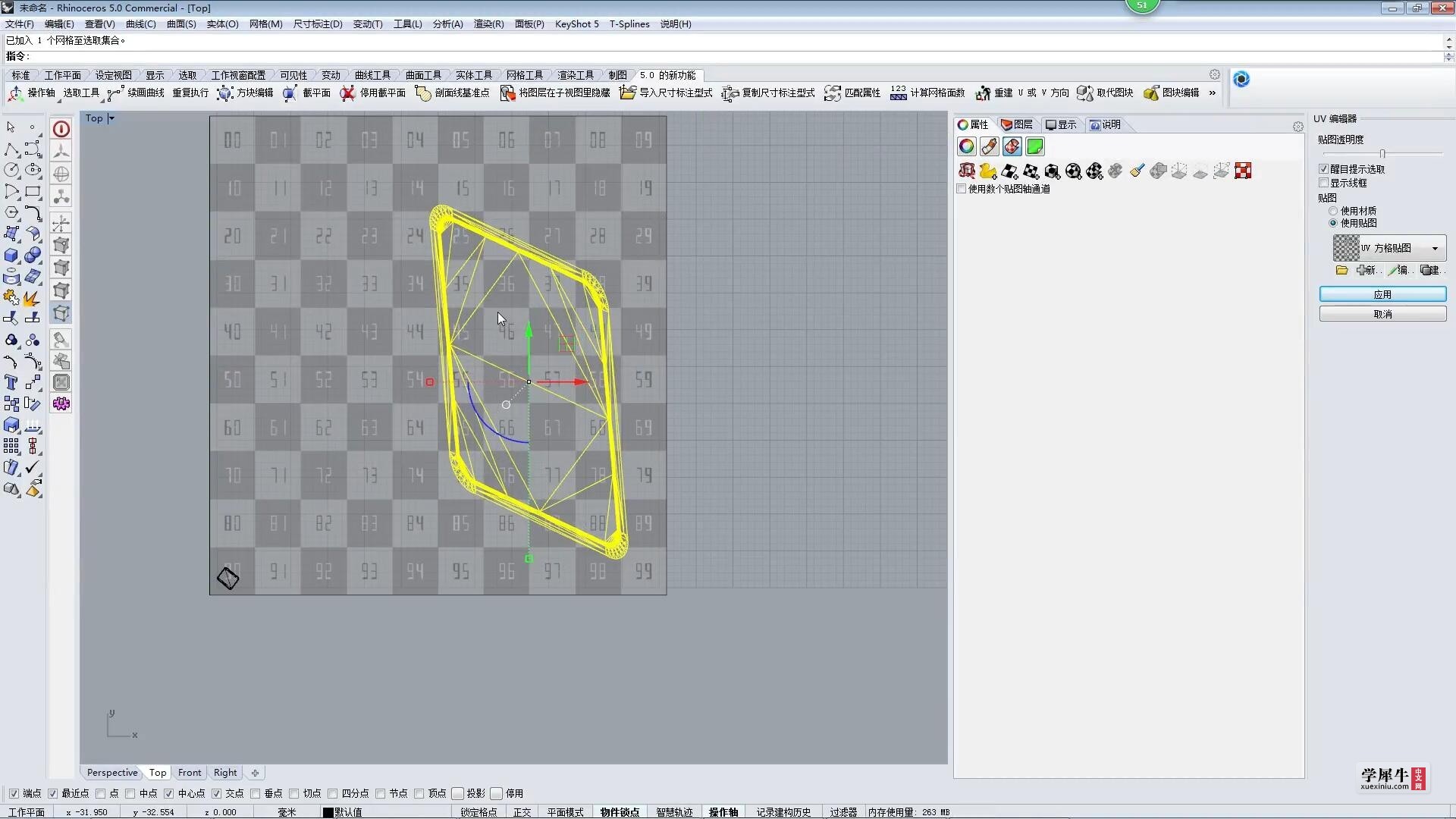This screenshot has height=819, width=1456.
Task: Toggle 使用数个贴图轴通道 checkbox
Action: click(962, 189)
